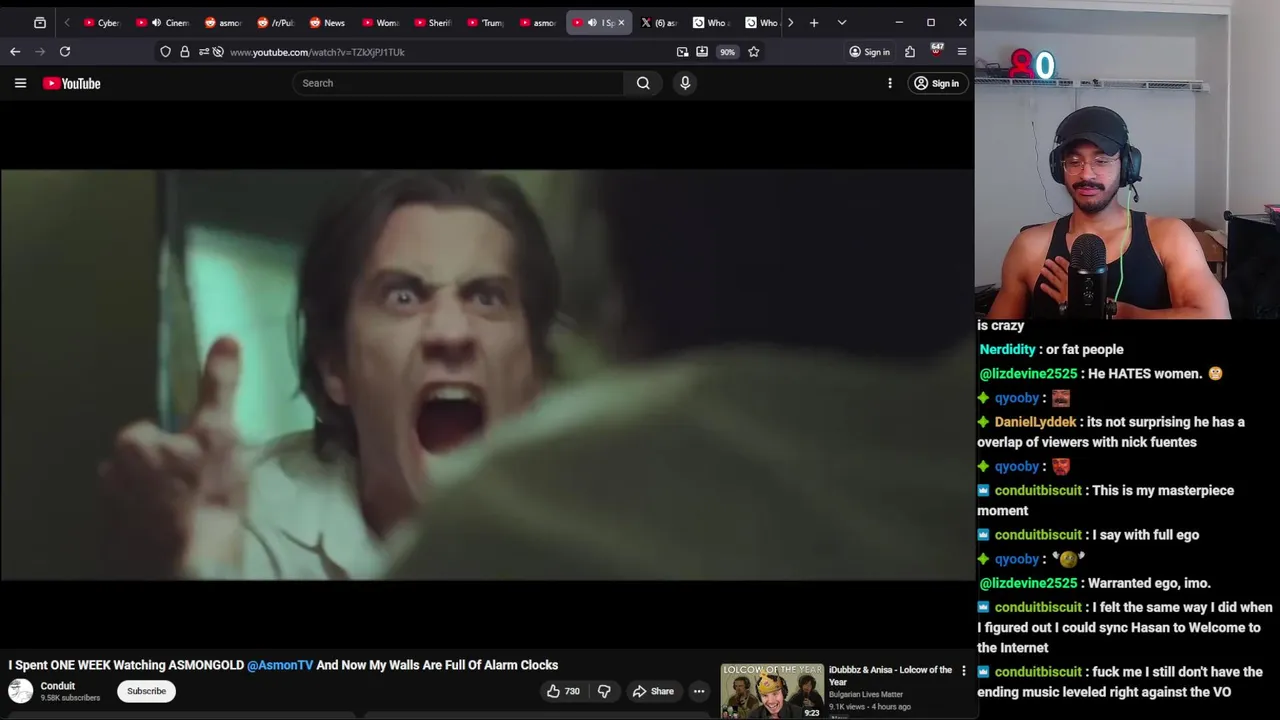Click Nerdidity username in chat

point(1007,349)
